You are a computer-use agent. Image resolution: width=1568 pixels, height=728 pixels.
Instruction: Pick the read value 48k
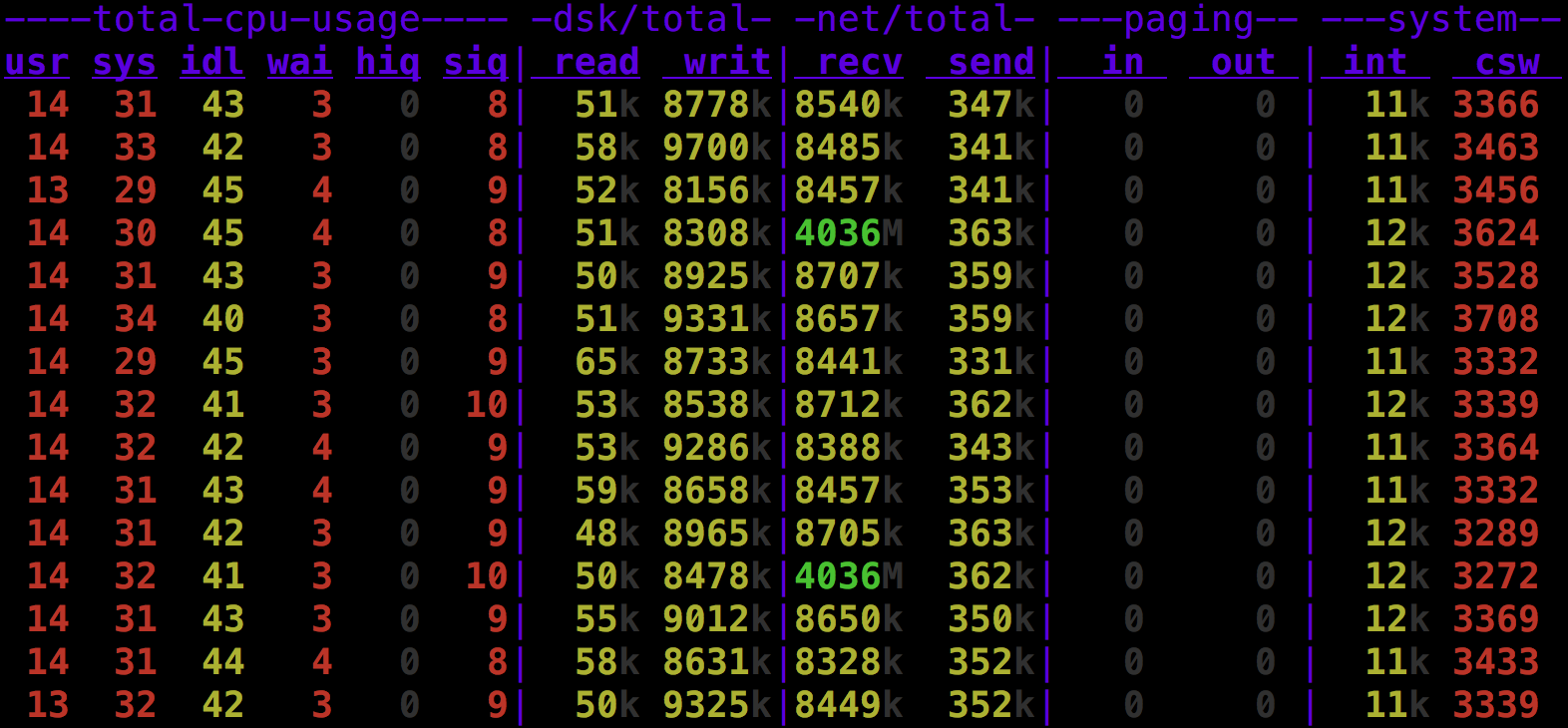pos(607,534)
